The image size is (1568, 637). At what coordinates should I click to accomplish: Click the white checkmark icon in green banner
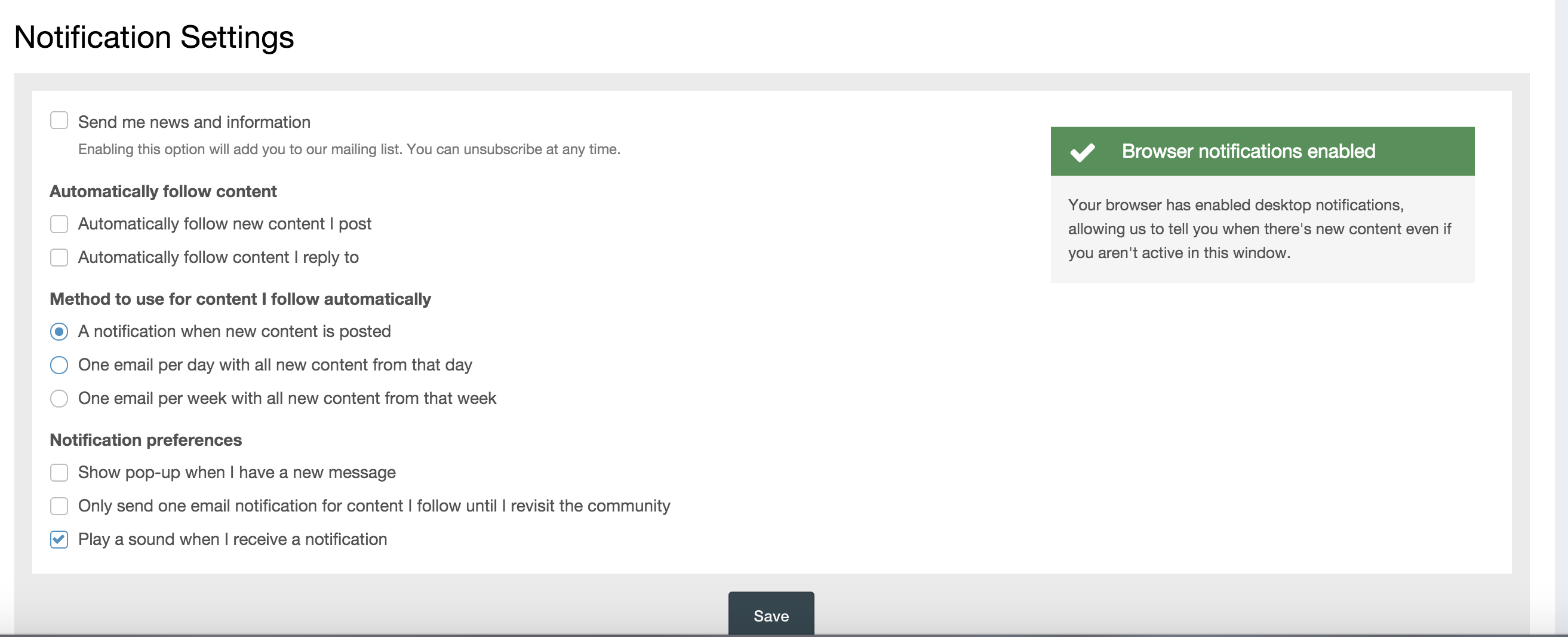click(1083, 152)
